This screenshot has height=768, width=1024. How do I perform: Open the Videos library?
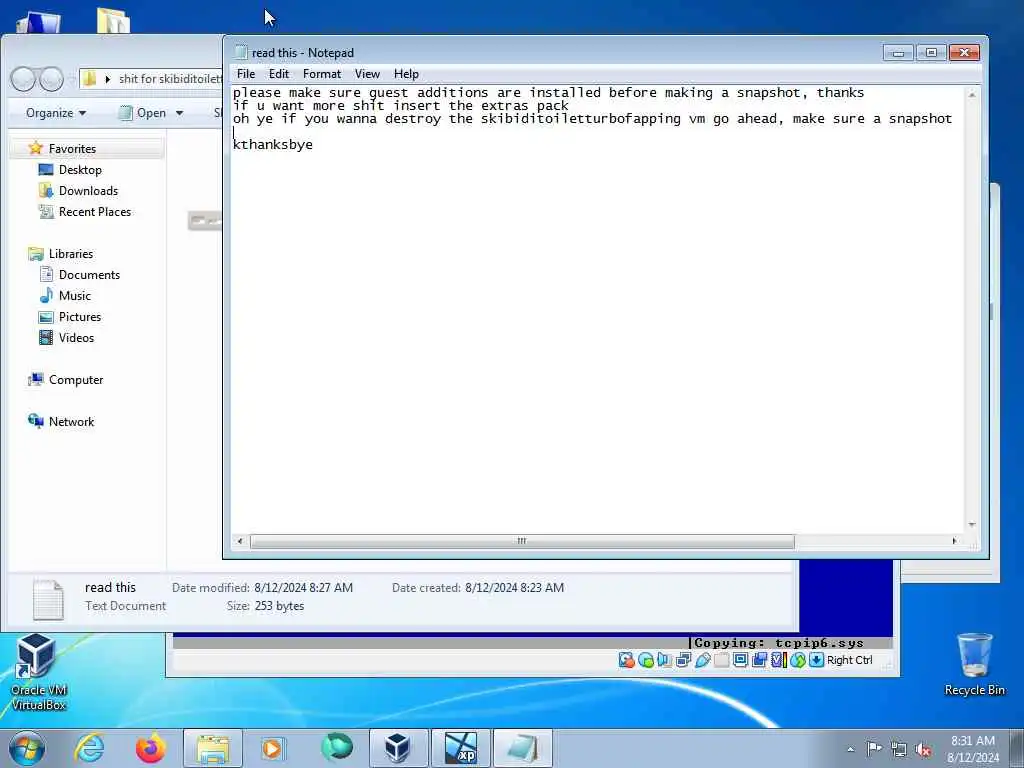[76, 338]
